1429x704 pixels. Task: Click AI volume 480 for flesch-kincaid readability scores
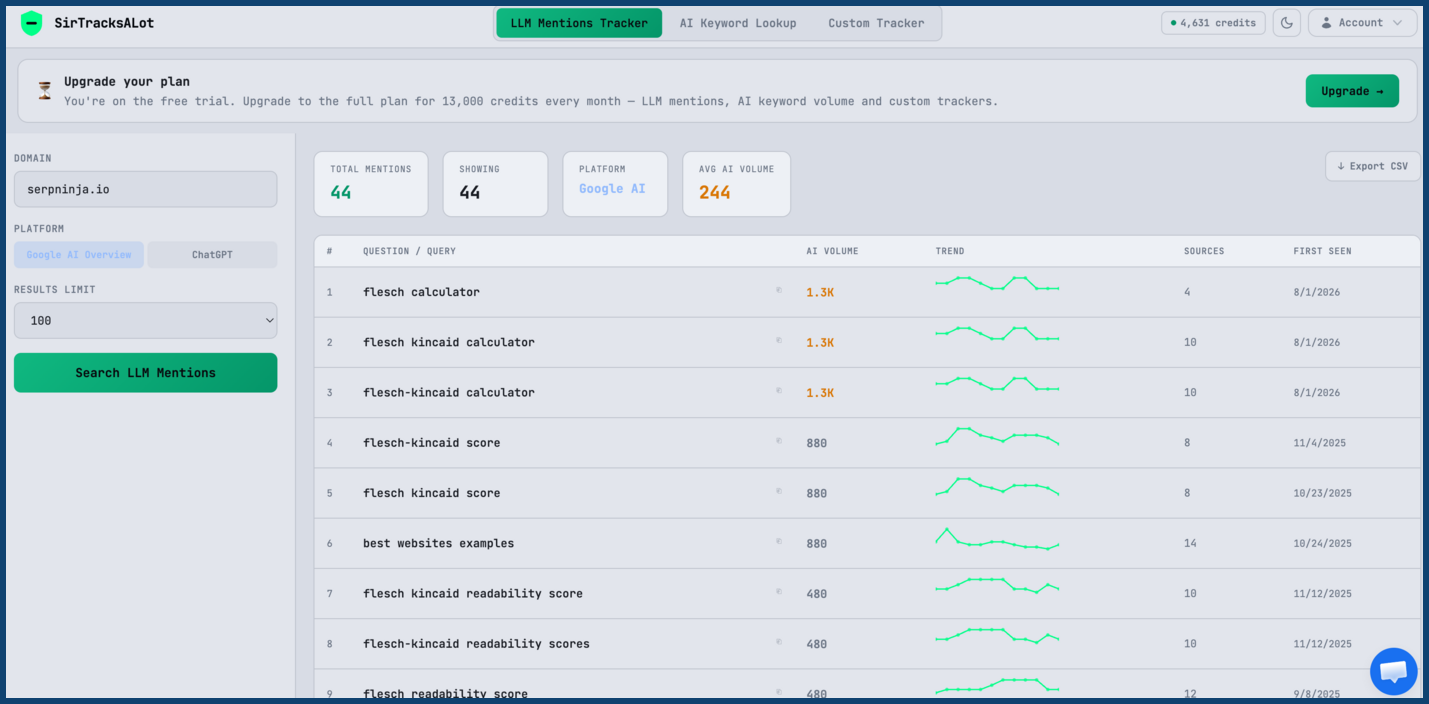[x=817, y=644]
